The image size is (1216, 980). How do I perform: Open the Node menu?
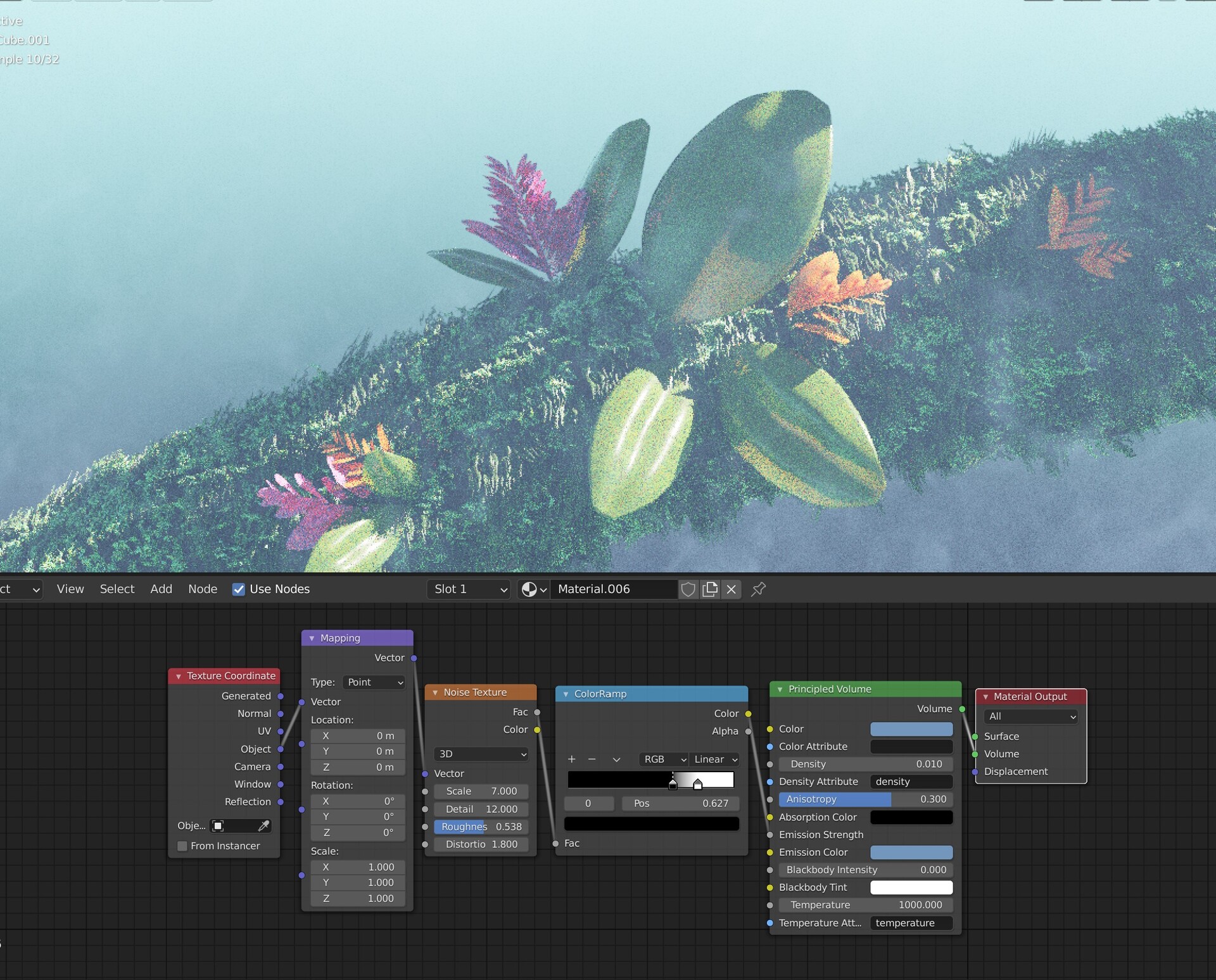point(202,589)
